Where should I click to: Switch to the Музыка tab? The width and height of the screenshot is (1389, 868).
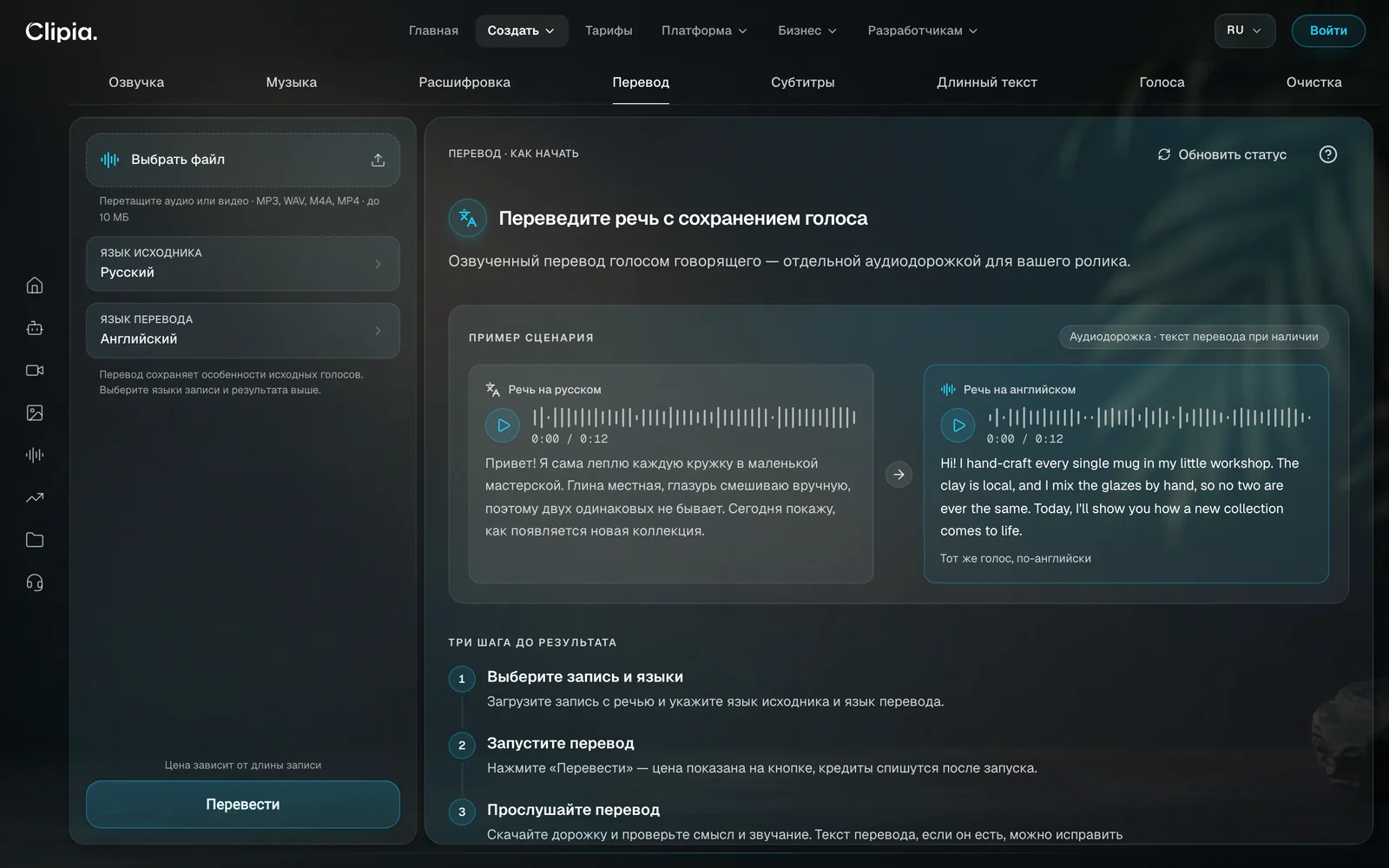click(292, 82)
